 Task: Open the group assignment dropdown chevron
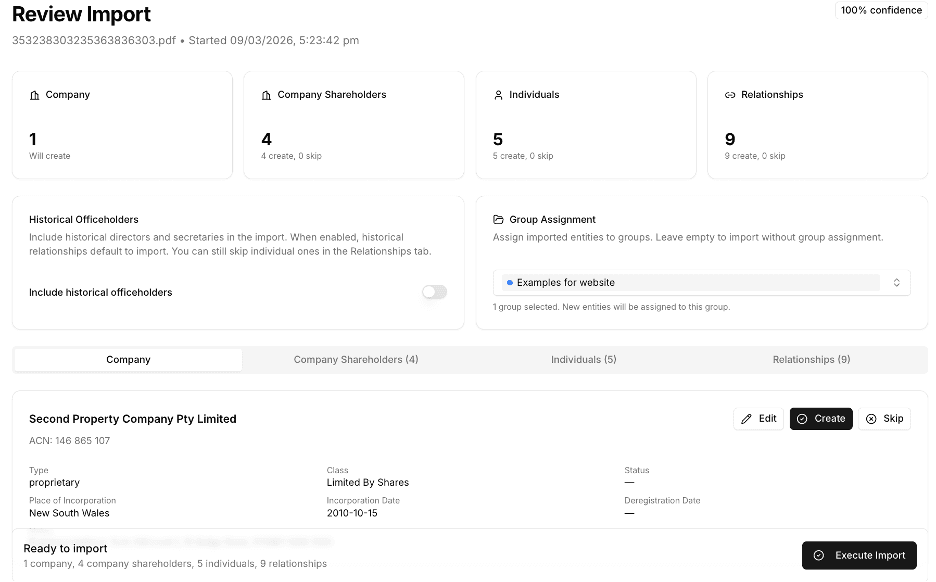click(x=896, y=283)
